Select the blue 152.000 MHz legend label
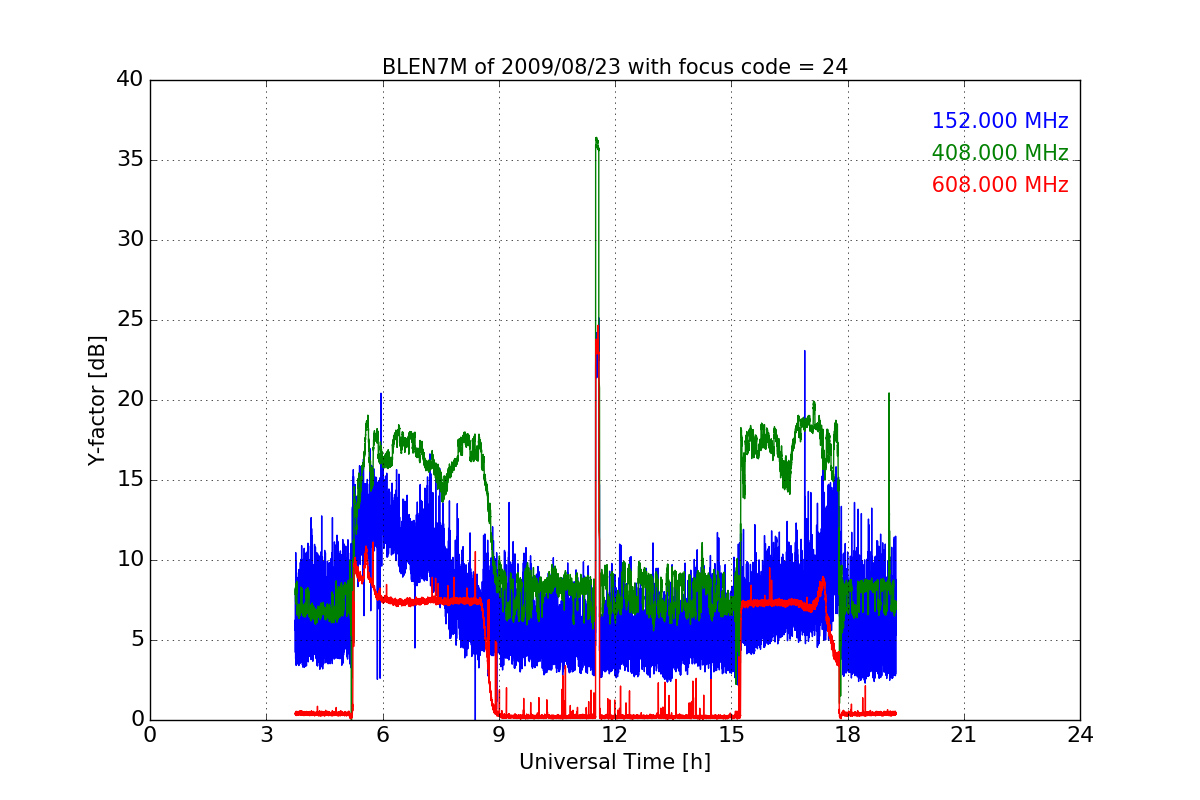The height and width of the screenshot is (800, 1200). [x=1000, y=121]
